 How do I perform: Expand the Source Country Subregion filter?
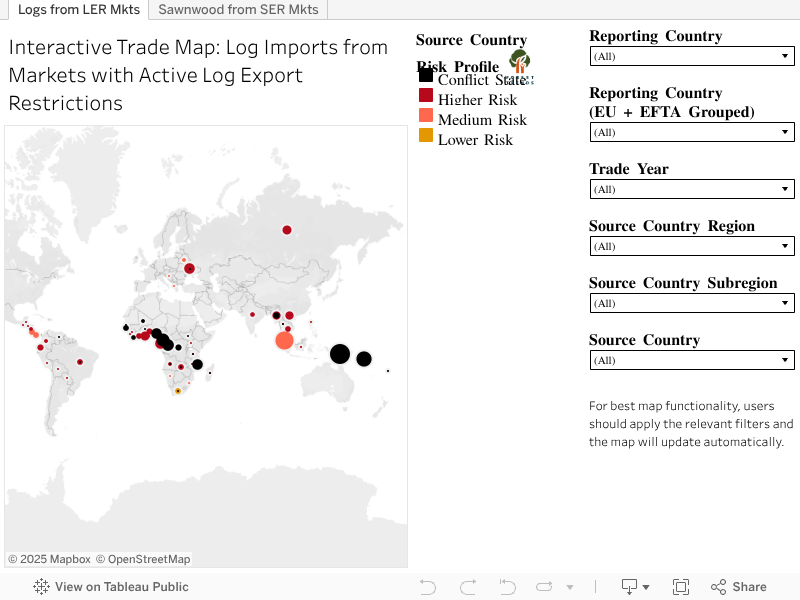click(x=692, y=304)
